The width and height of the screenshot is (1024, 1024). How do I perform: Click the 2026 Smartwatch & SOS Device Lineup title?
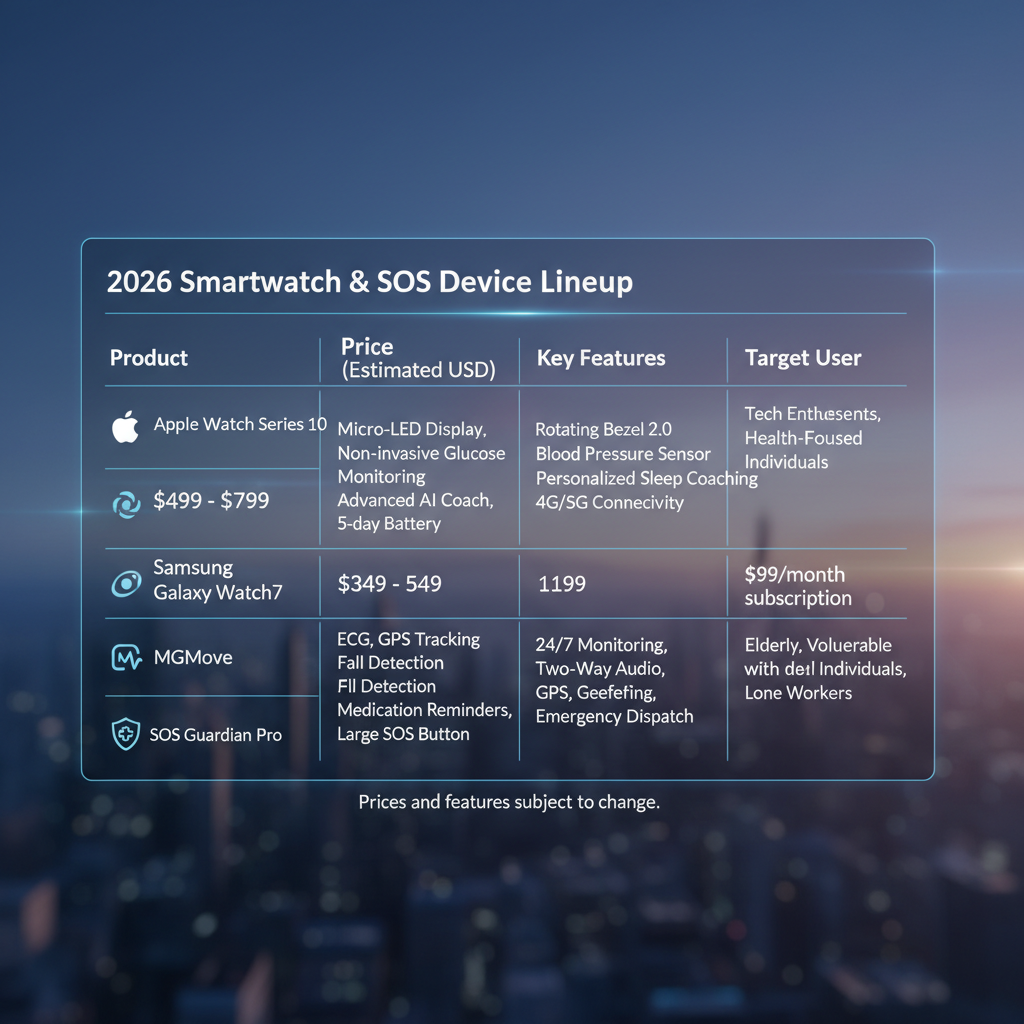[369, 282]
